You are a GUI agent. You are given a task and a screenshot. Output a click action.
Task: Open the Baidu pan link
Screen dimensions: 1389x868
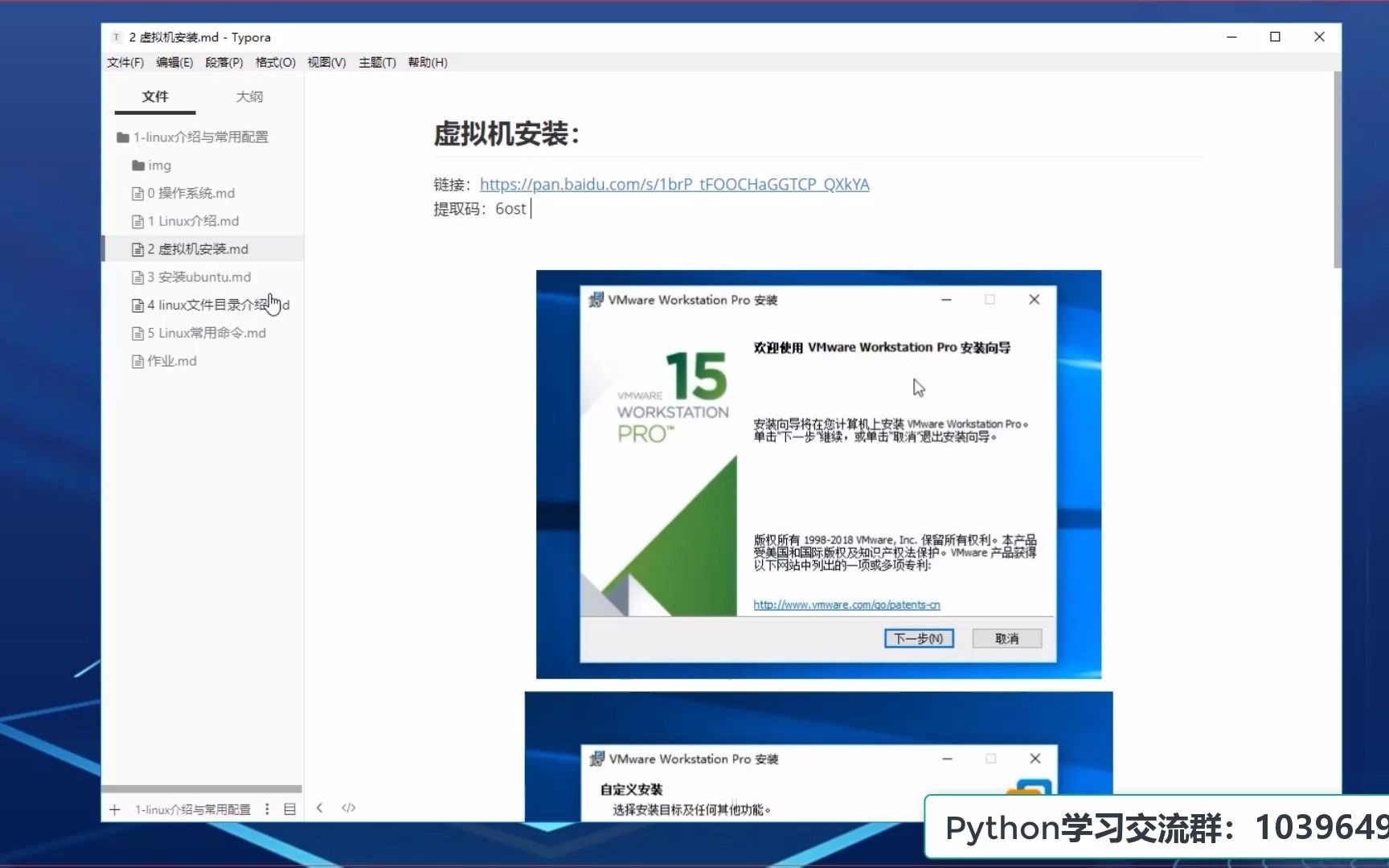tap(674, 184)
